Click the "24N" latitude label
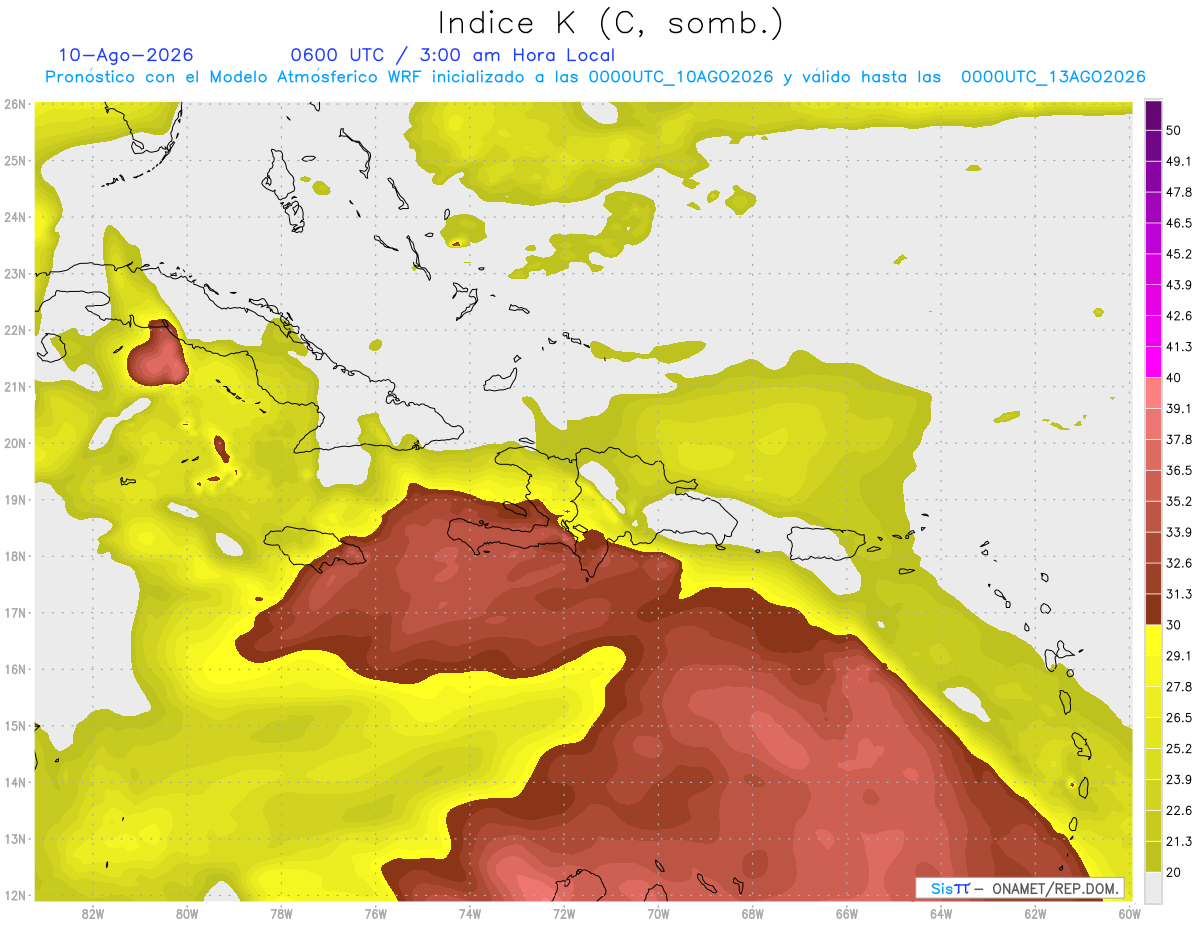Viewport: 1200px width, 927px height. 14,217
